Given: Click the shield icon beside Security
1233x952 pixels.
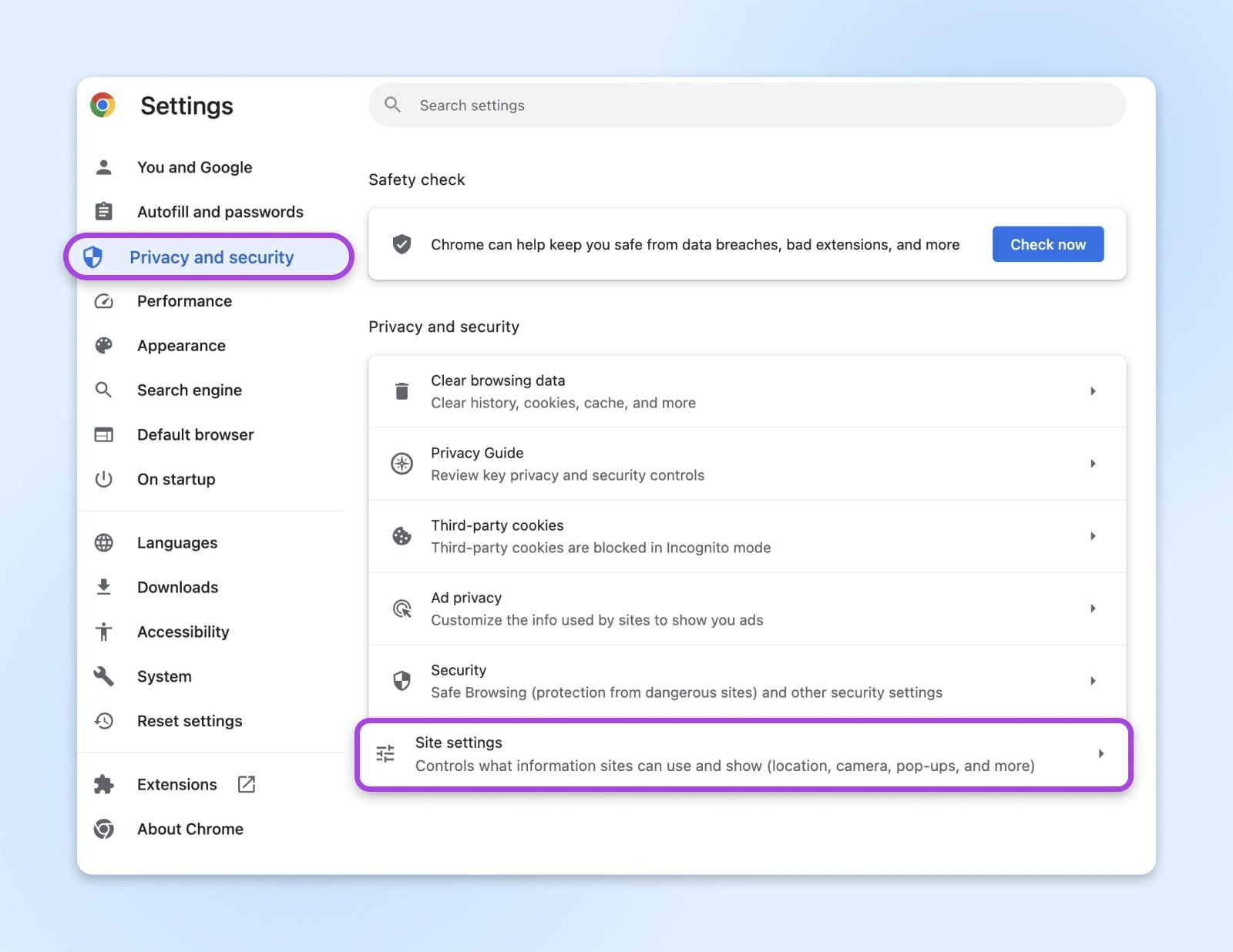Looking at the screenshot, I should tap(401, 680).
